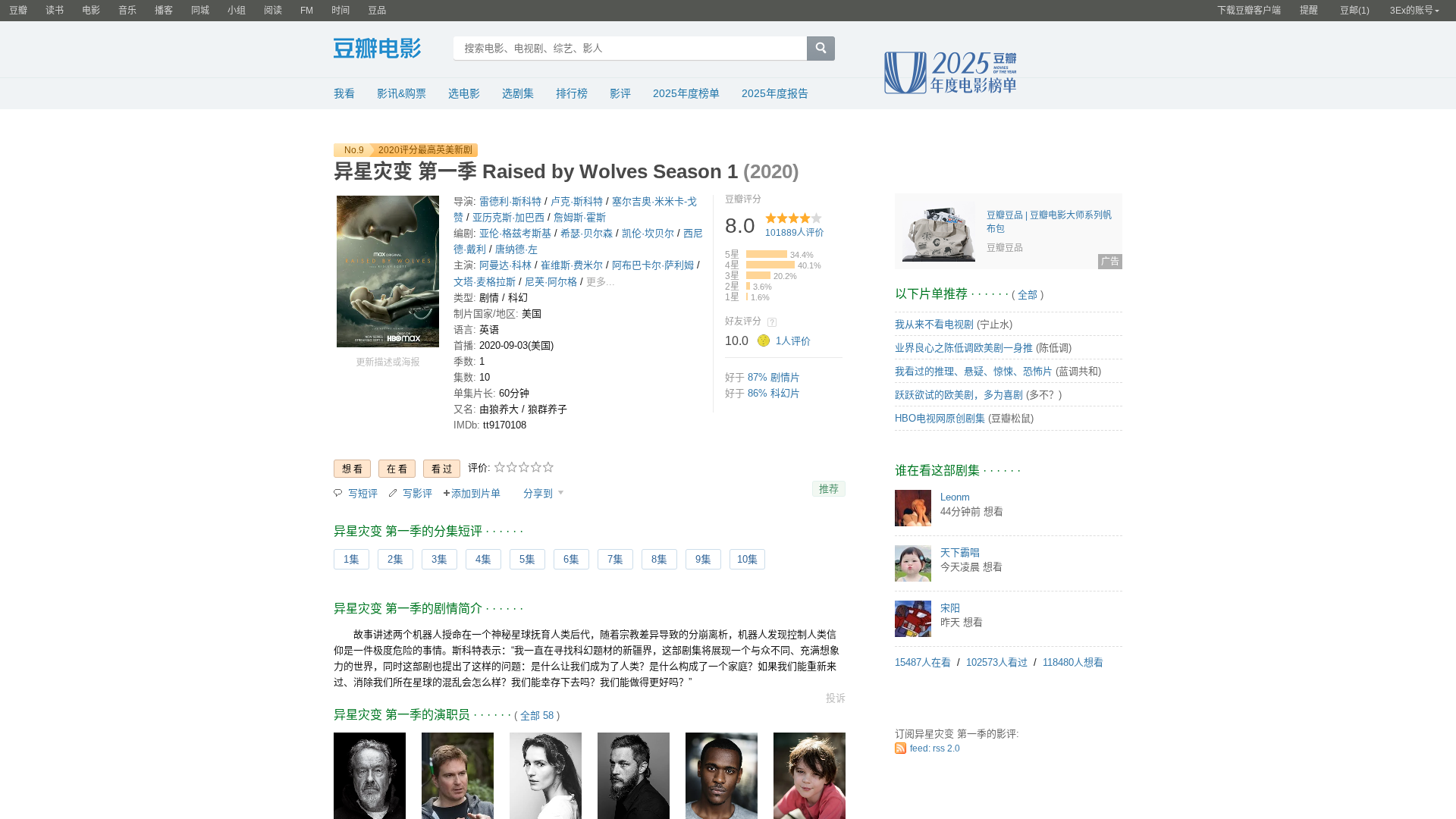The image size is (1456, 819).
Task: Expand the 3Ex的账号 account menu
Action: pos(1414,11)
